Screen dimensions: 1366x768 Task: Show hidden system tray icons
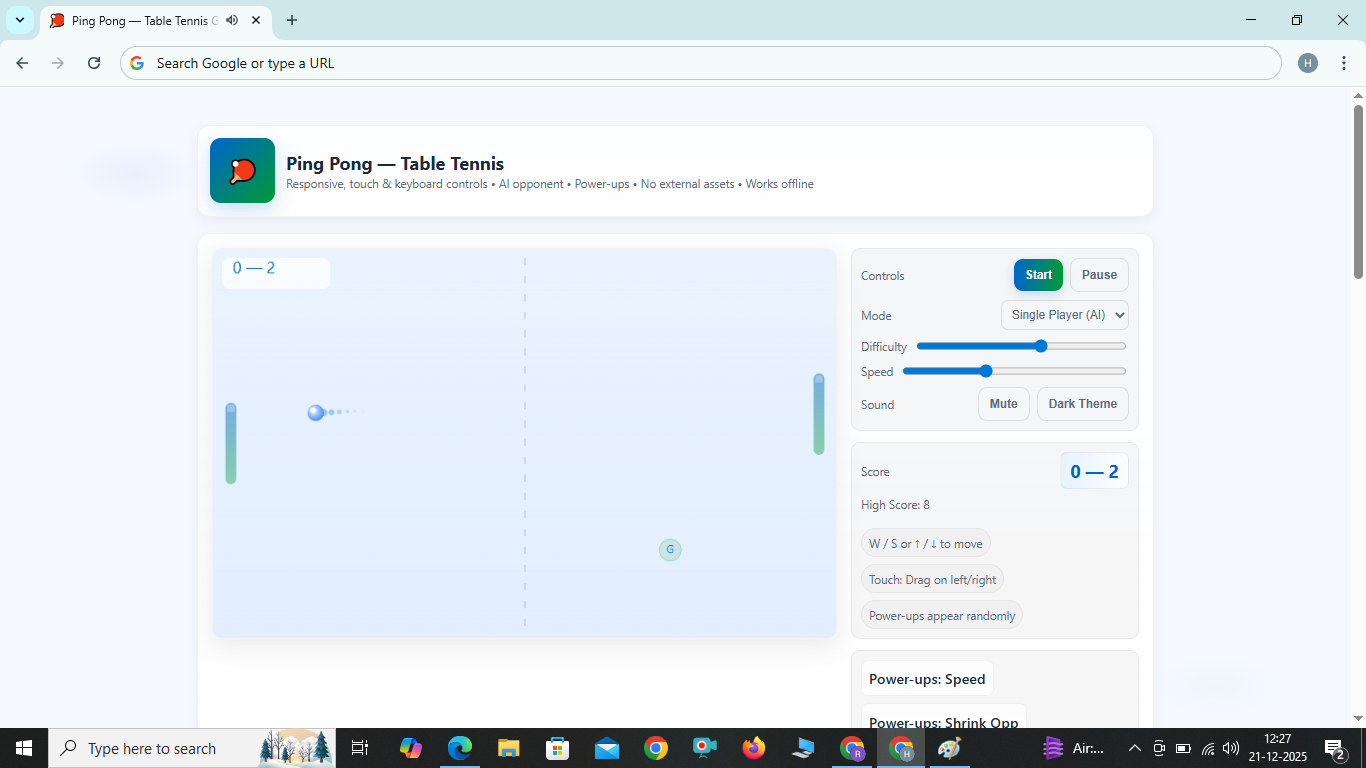[1134, 748]
